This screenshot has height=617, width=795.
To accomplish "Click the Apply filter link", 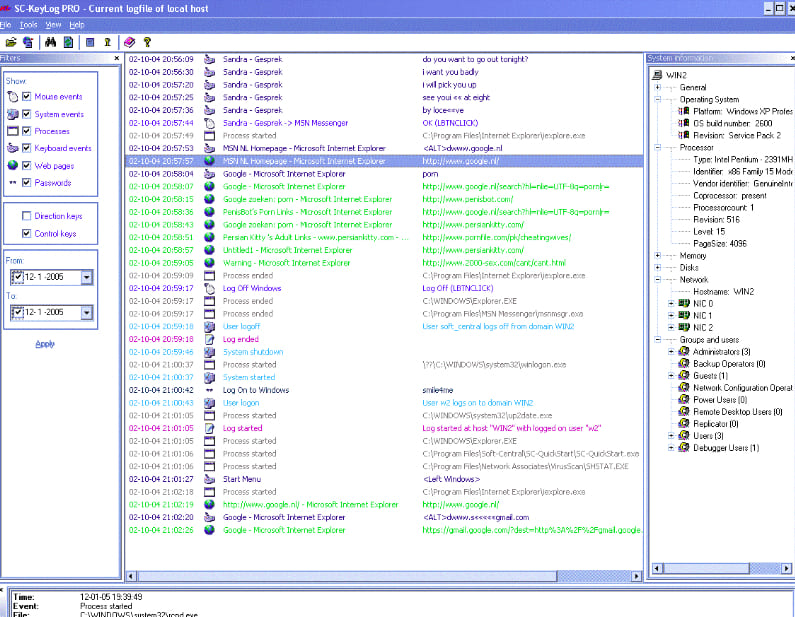I will coord(45,344).
